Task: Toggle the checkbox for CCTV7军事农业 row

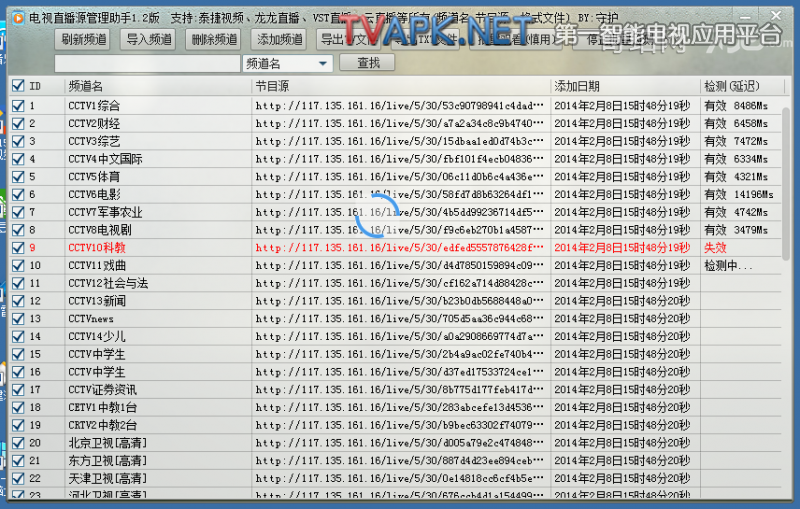Action: coord(18,212)
